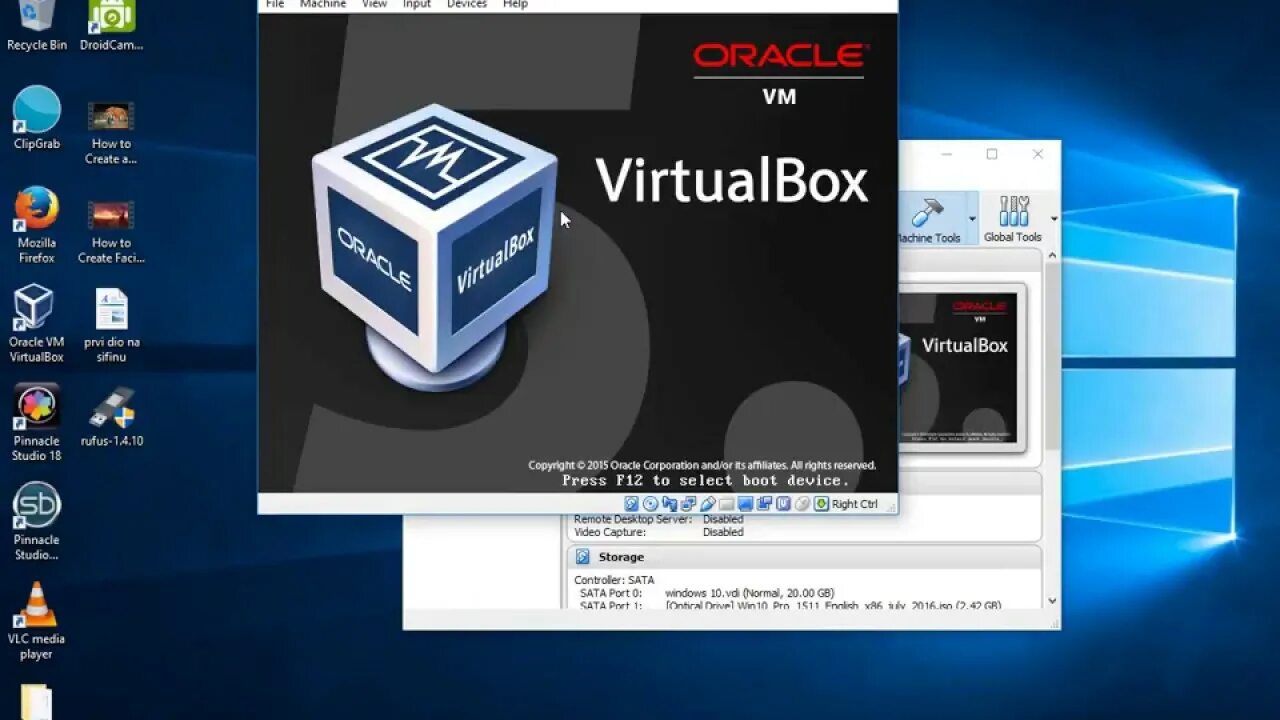The height and width of the screenshot is (720, 1280).
Task: Select the 'How to Create Faci...' video file
Action: pos(111,231)
